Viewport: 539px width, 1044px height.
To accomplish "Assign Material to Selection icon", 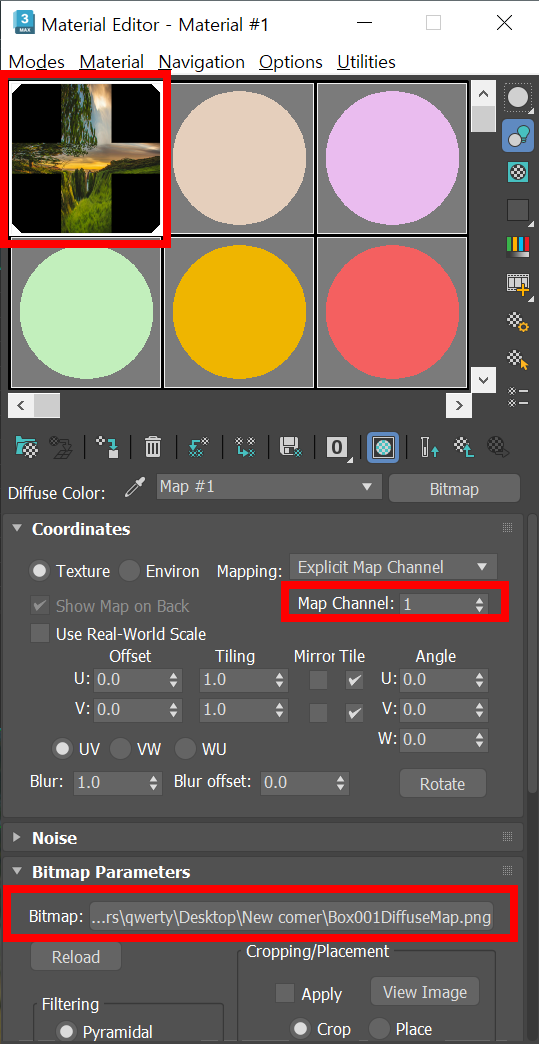I will point(108,446).
